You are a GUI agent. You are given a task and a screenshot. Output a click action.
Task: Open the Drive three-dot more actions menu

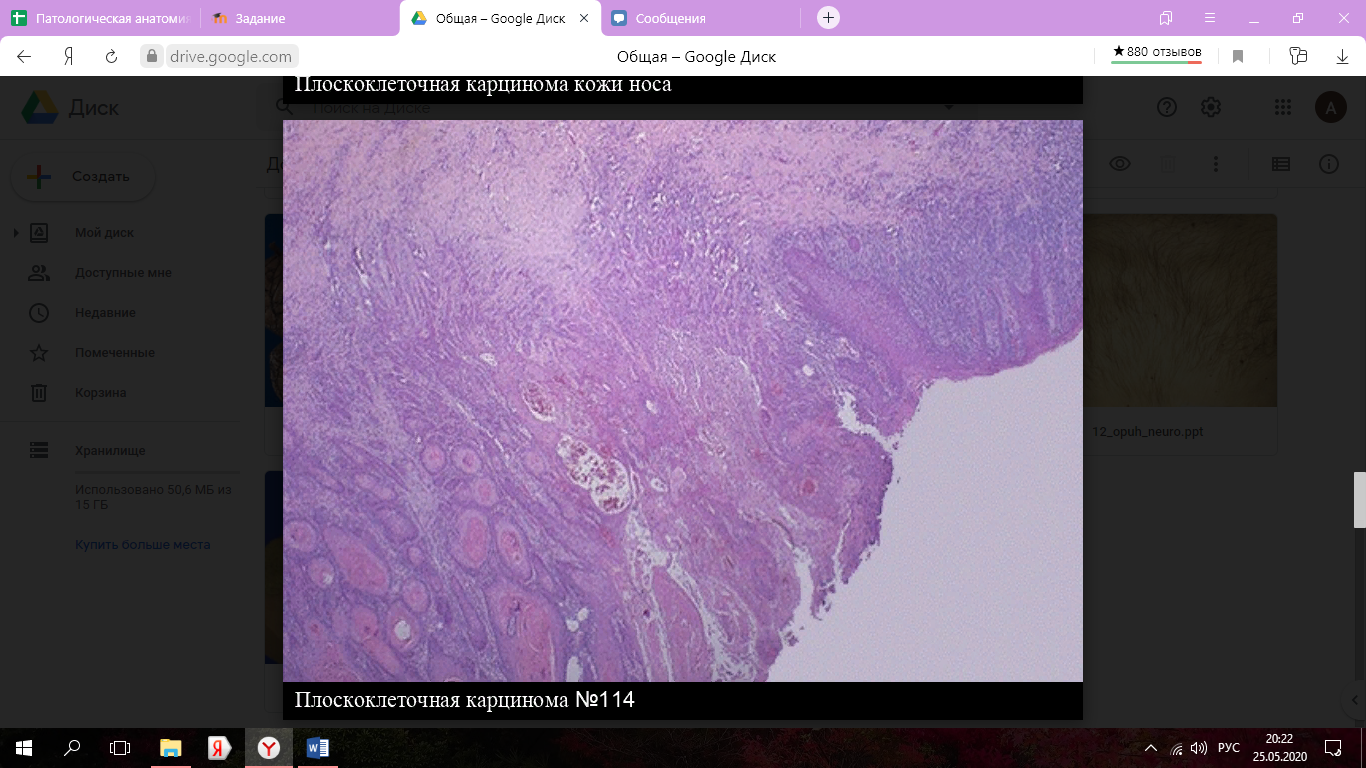tap(1216, 164)
